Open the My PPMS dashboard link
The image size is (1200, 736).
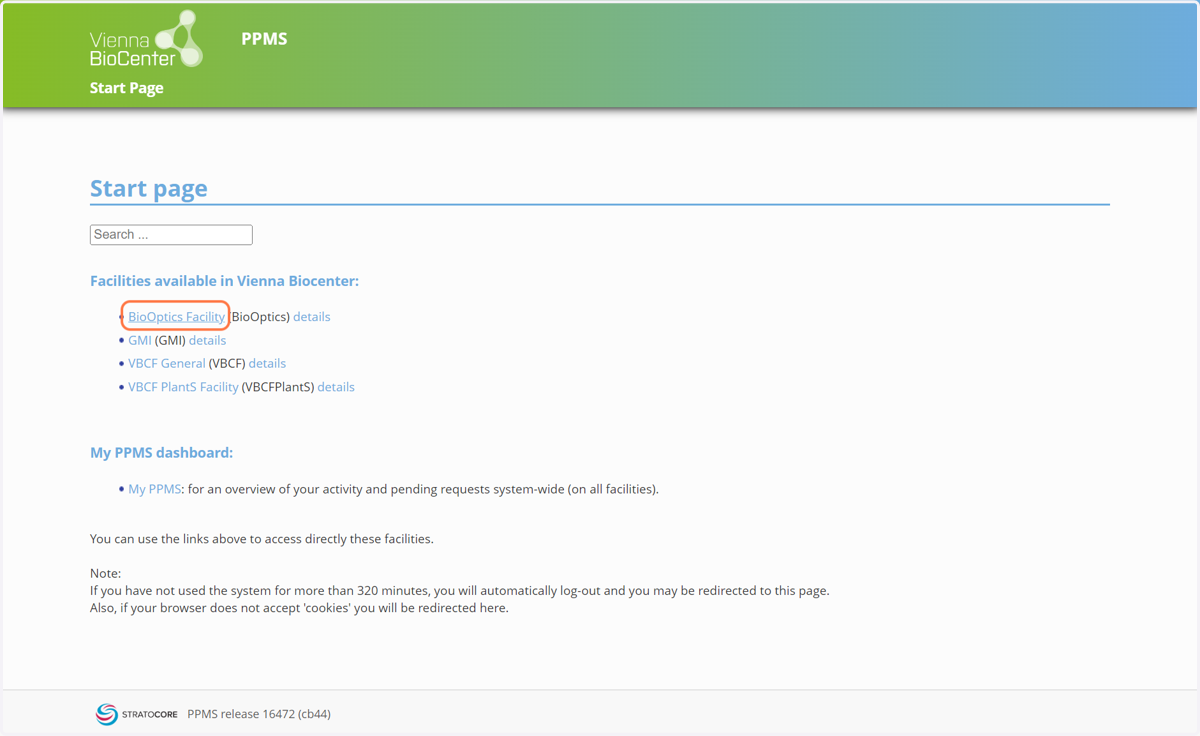pyautogui.click(x=154, y=489)
